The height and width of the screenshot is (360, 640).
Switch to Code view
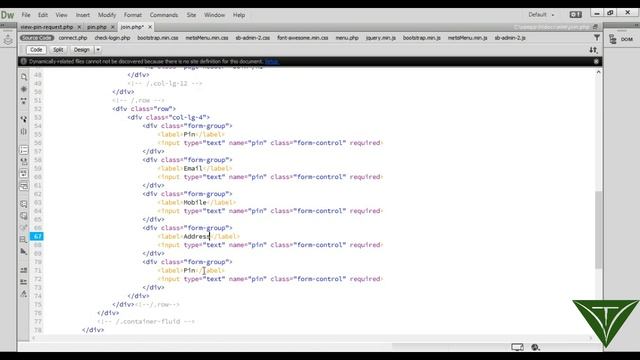click(36, 50)
